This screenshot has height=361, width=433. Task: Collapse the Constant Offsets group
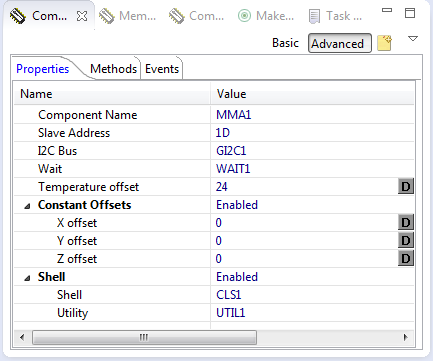click(x=27, y=206)
